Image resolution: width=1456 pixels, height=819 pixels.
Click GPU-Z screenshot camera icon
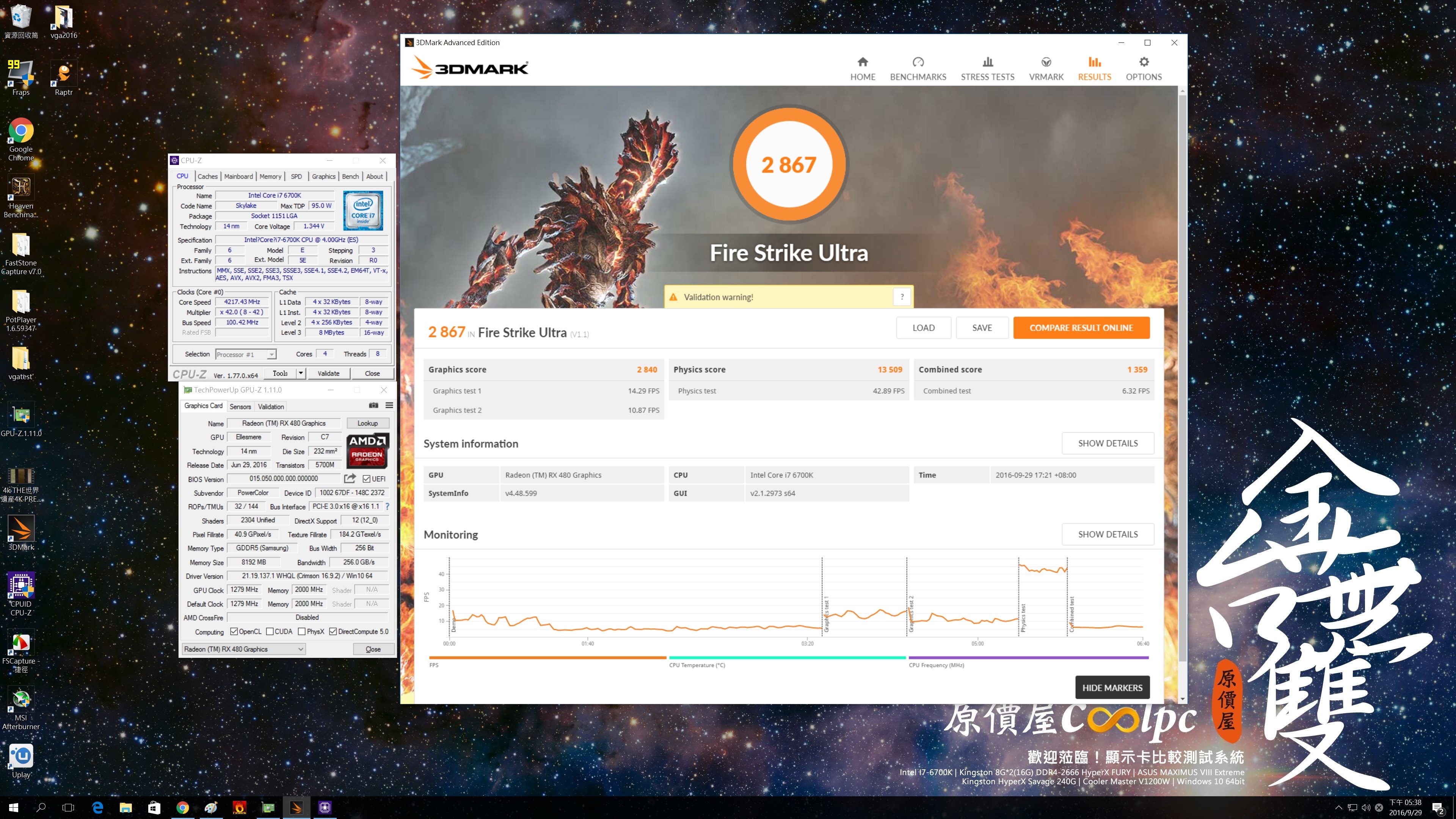tap(373, 405)
